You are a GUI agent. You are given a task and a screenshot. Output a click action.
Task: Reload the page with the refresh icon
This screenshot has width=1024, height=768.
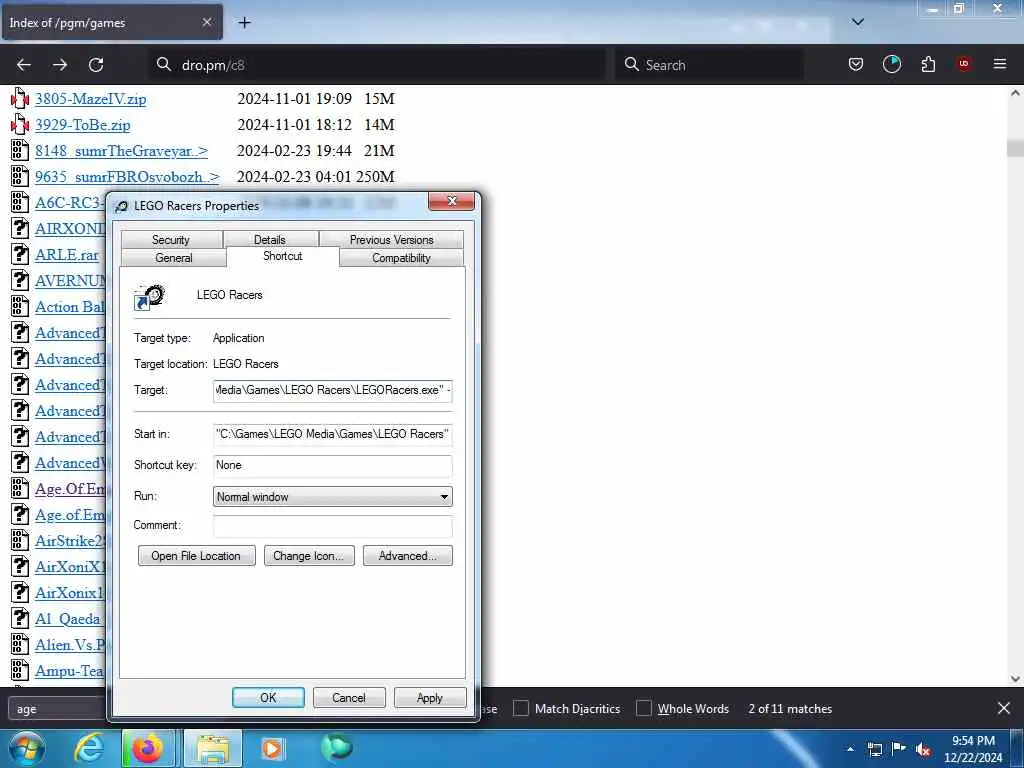click(x=96, y=65)
